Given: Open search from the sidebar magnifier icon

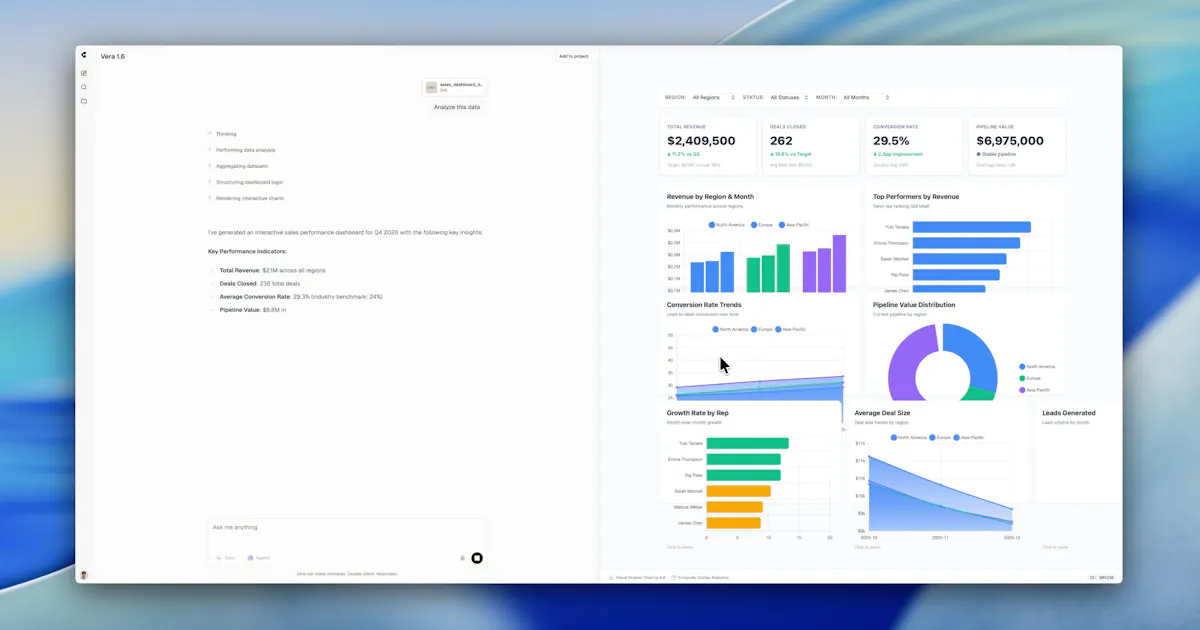Looking at the screenshot, I should point(84,87).
